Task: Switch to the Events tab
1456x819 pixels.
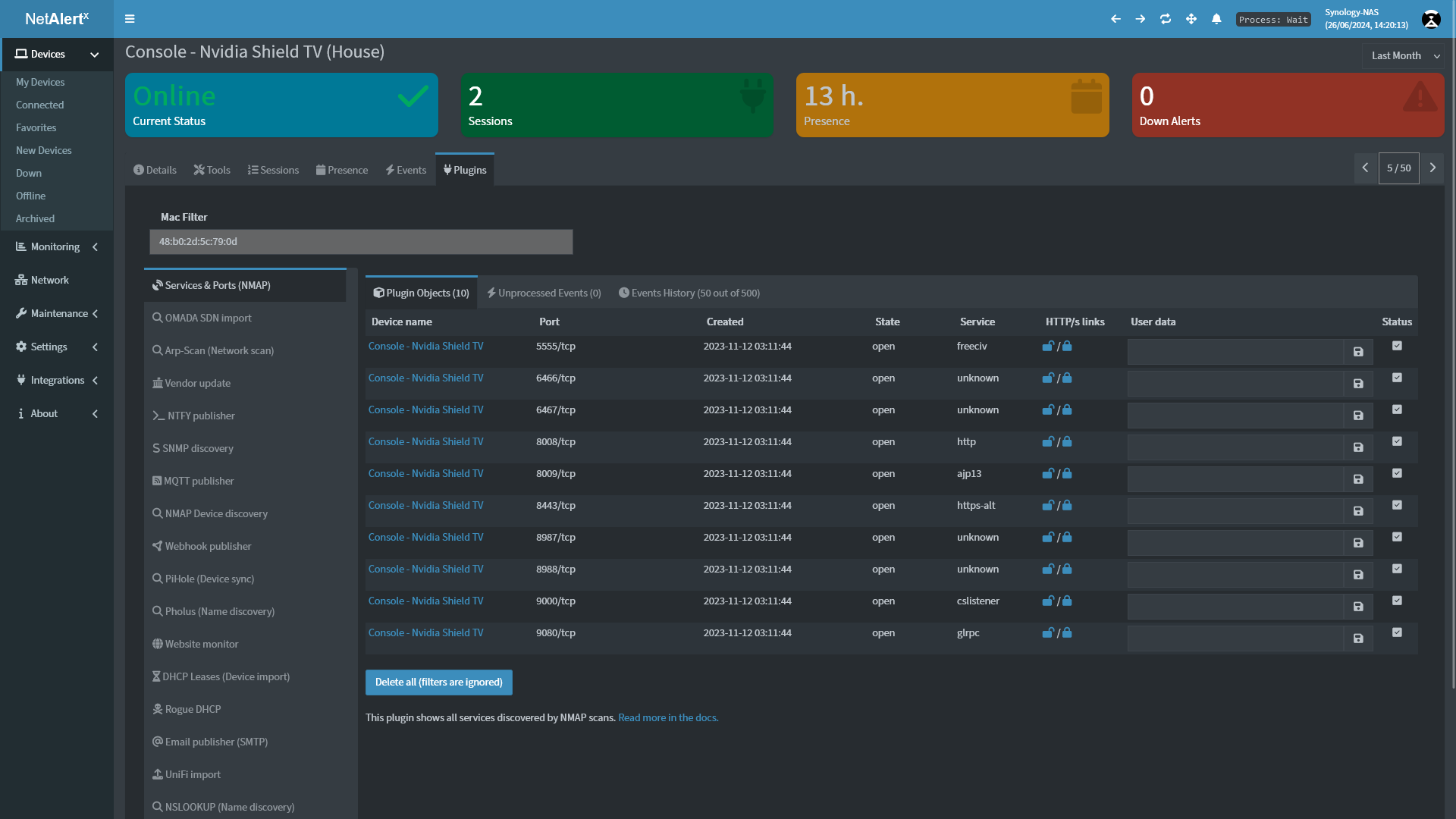Action: click(x=406, y=170)
